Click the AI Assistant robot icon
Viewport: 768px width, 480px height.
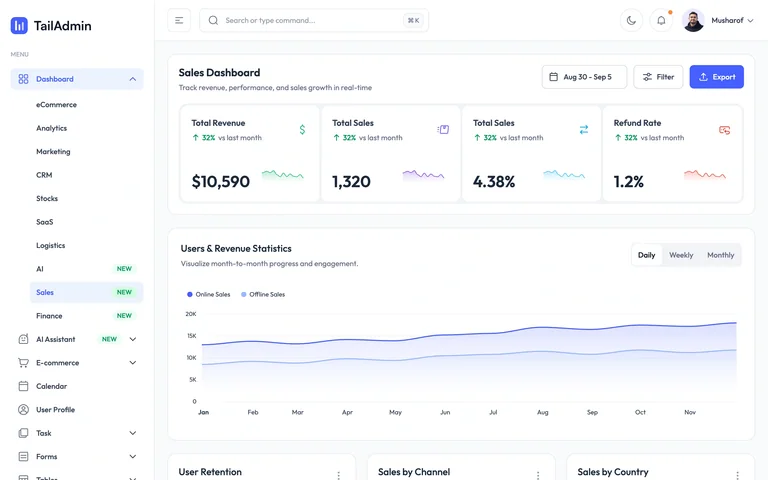tap(23, 339)
